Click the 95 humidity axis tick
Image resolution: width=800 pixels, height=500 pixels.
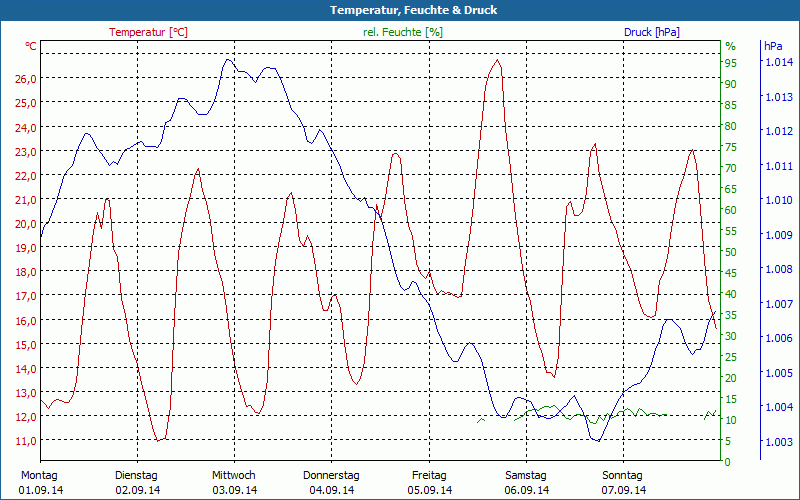click(730, 63)
